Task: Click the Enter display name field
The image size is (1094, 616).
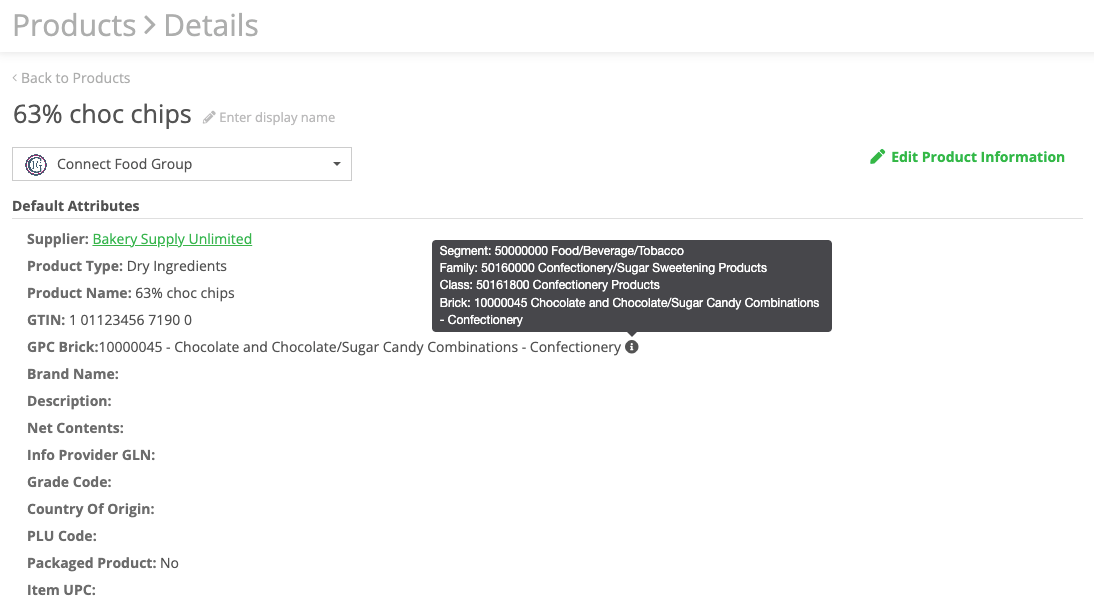Action: (277, 118)
